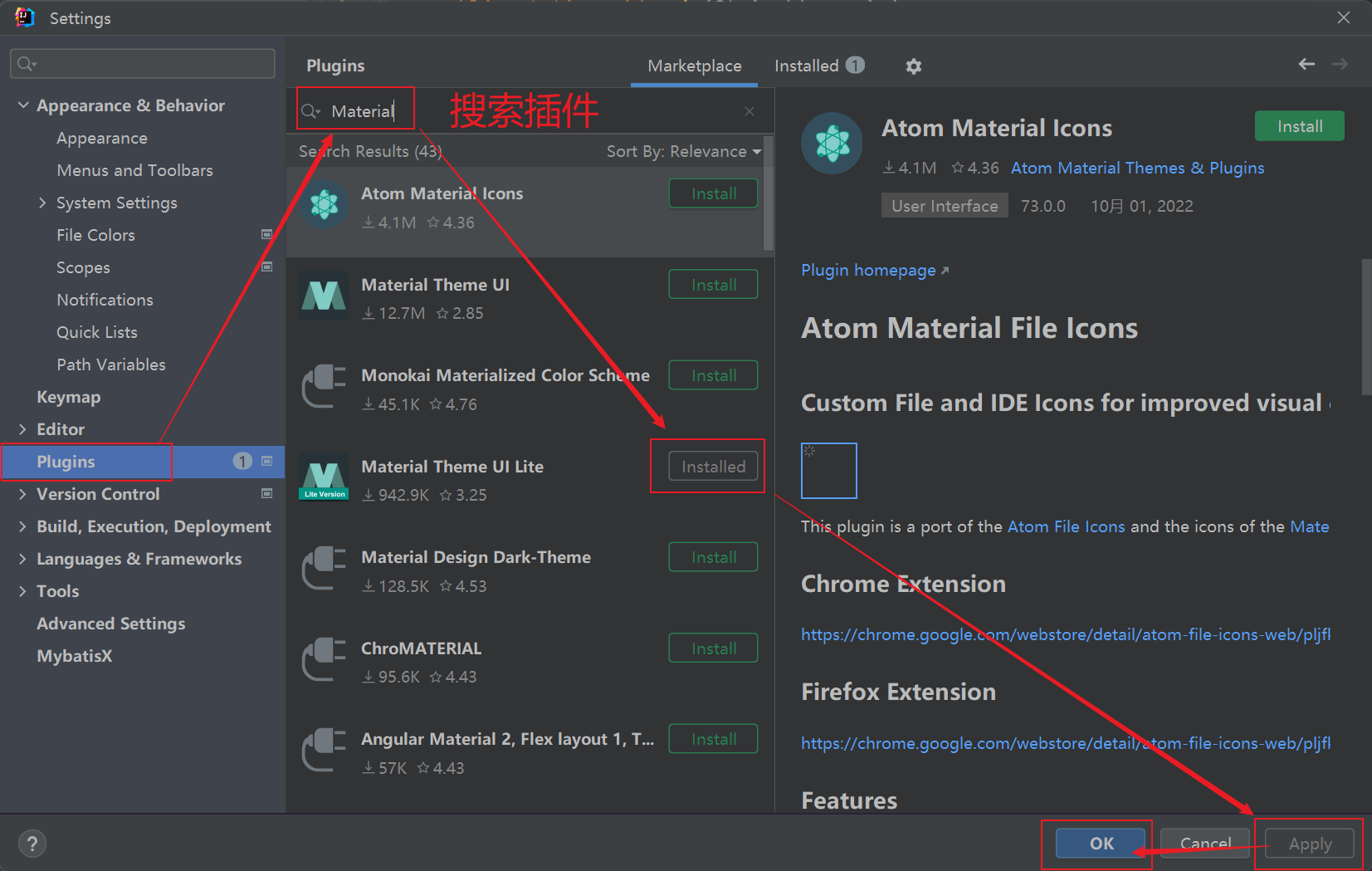Expand Version Control section

(22, 494)
